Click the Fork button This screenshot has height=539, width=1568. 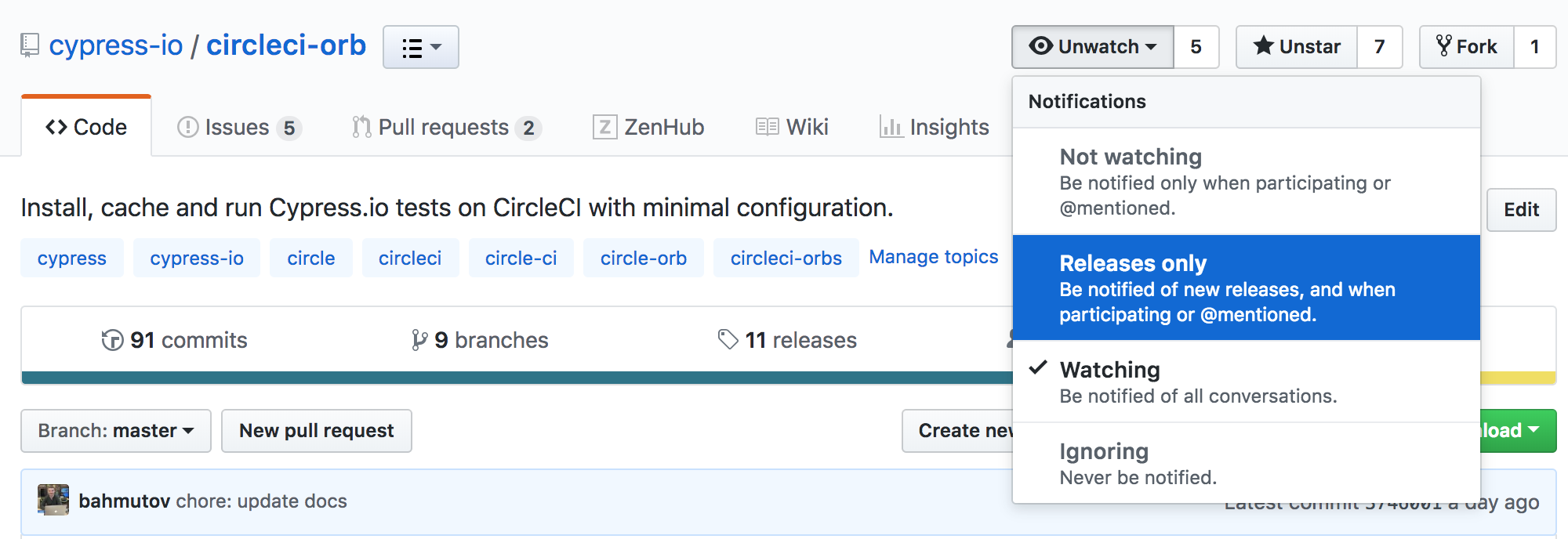(1466, 47)
